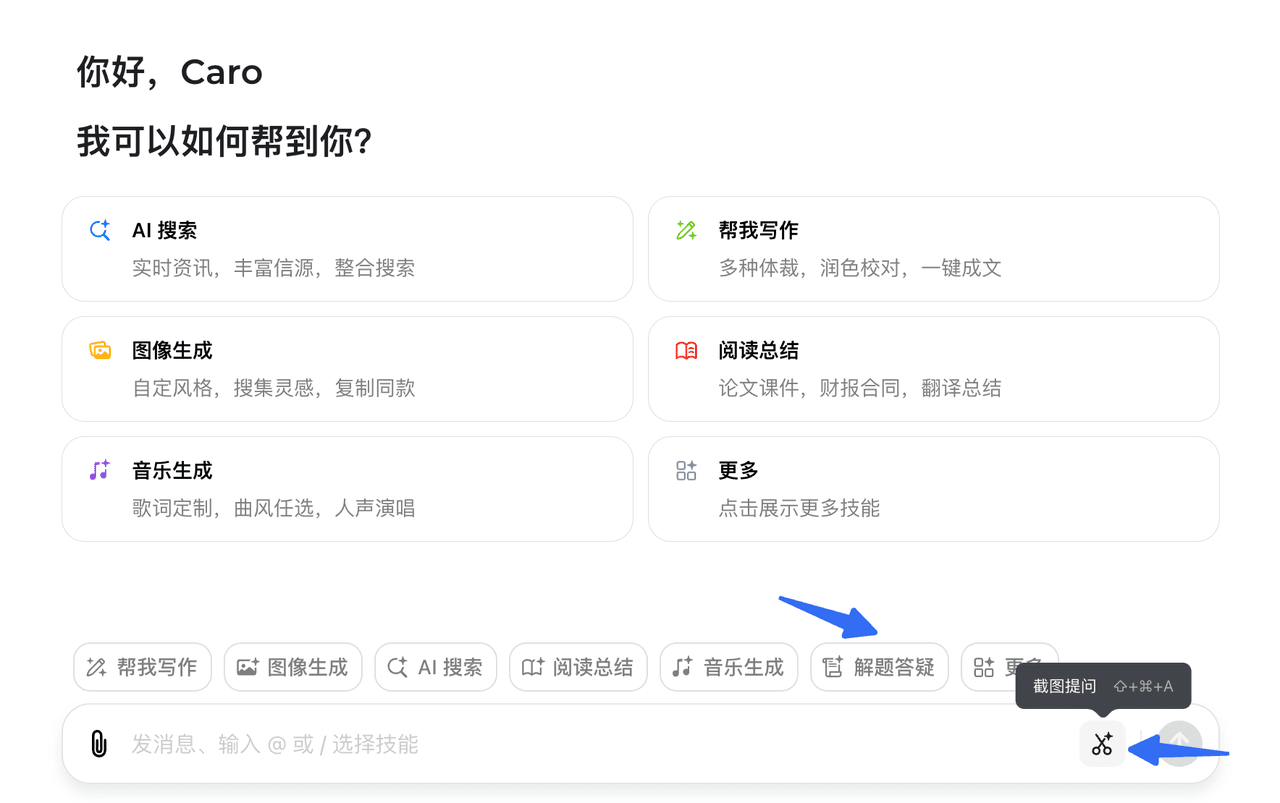Click the 音乐生成 shortcut chip
Screen dimensions: 1280x803
(x=728, y=667)
